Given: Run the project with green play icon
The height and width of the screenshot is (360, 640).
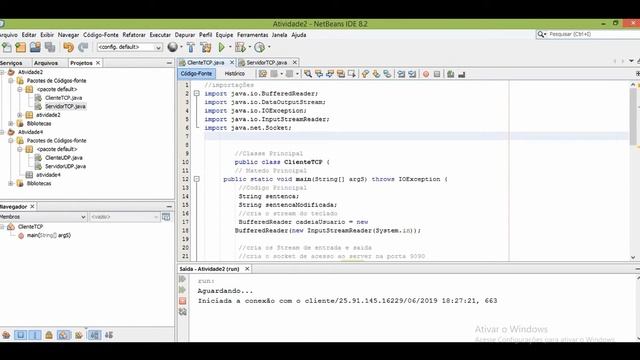Looking at the screenshot, I should [x=222, y=47].
